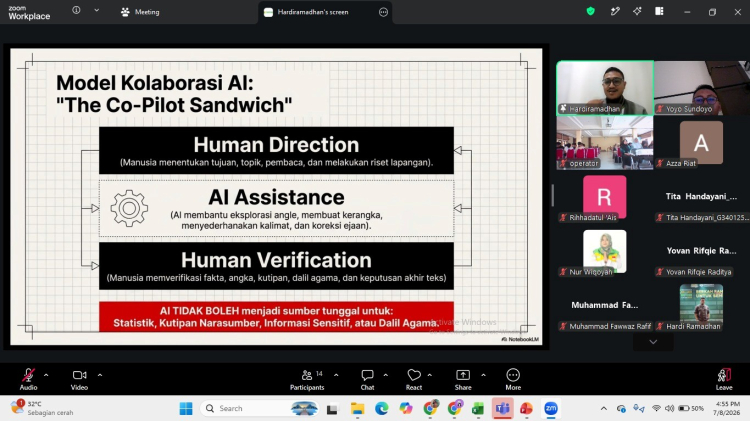
Task: Change the view layout icon
Action: 659,11
